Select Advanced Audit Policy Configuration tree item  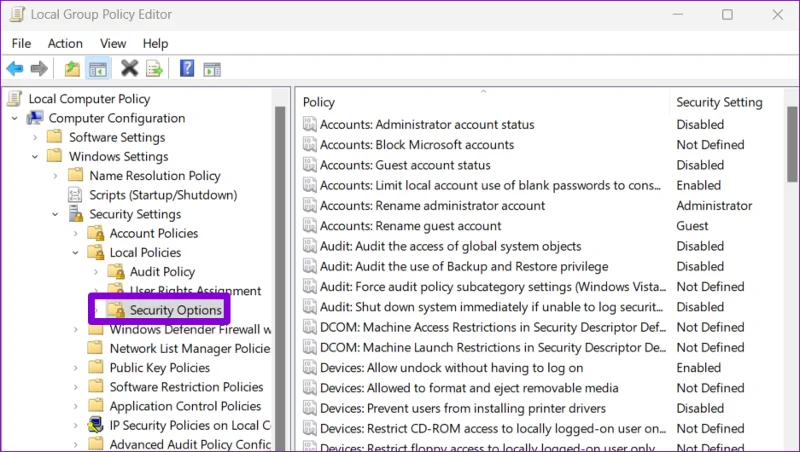[x=190, y=444]
